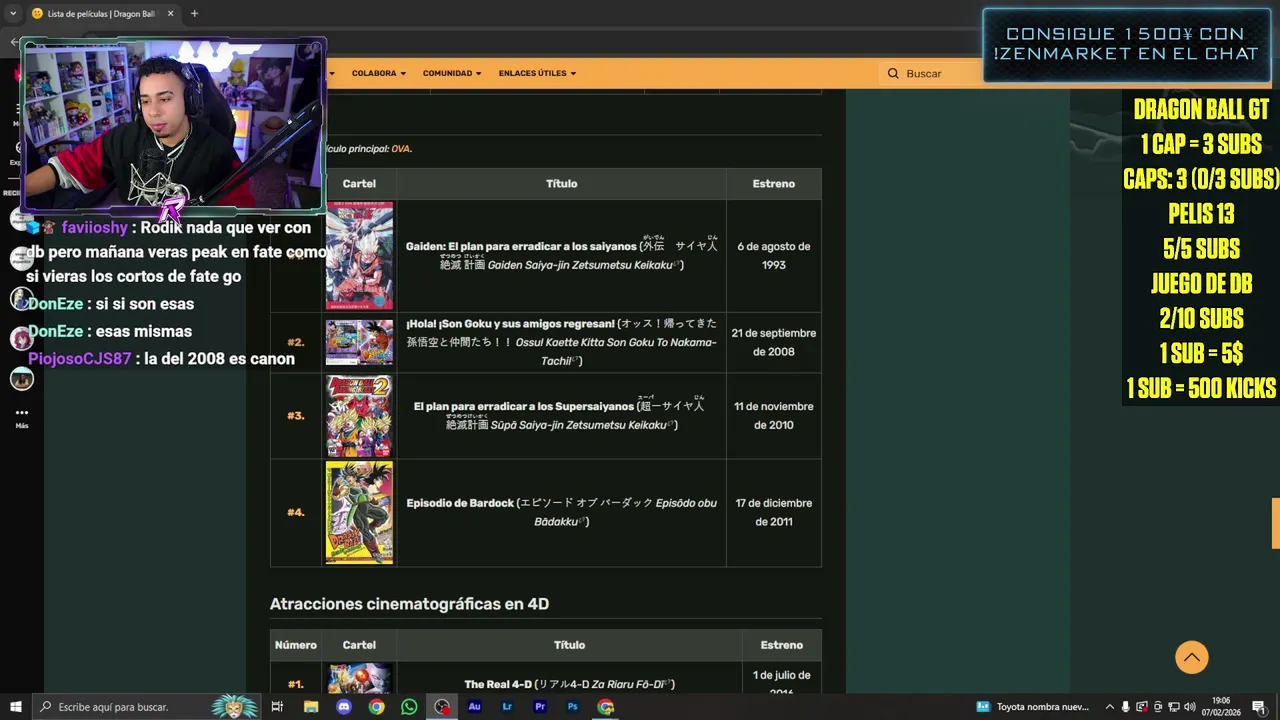The image size is (1280, 720).
Task: Open the Windows notification center
Action: 1259,707
